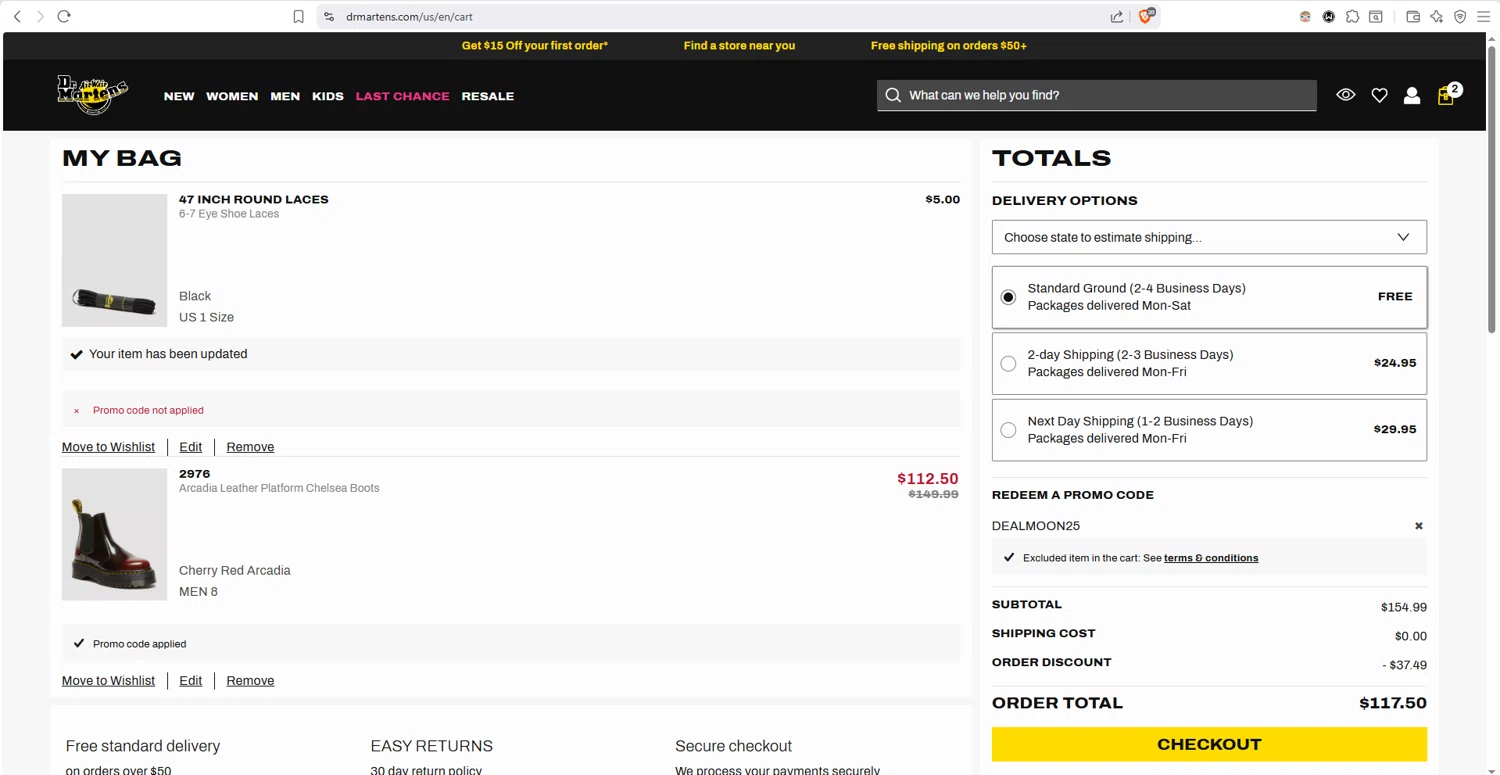The image size is (1500, 775).
Task: Click the black circular W extension icon
Action: pos(1329,16)
